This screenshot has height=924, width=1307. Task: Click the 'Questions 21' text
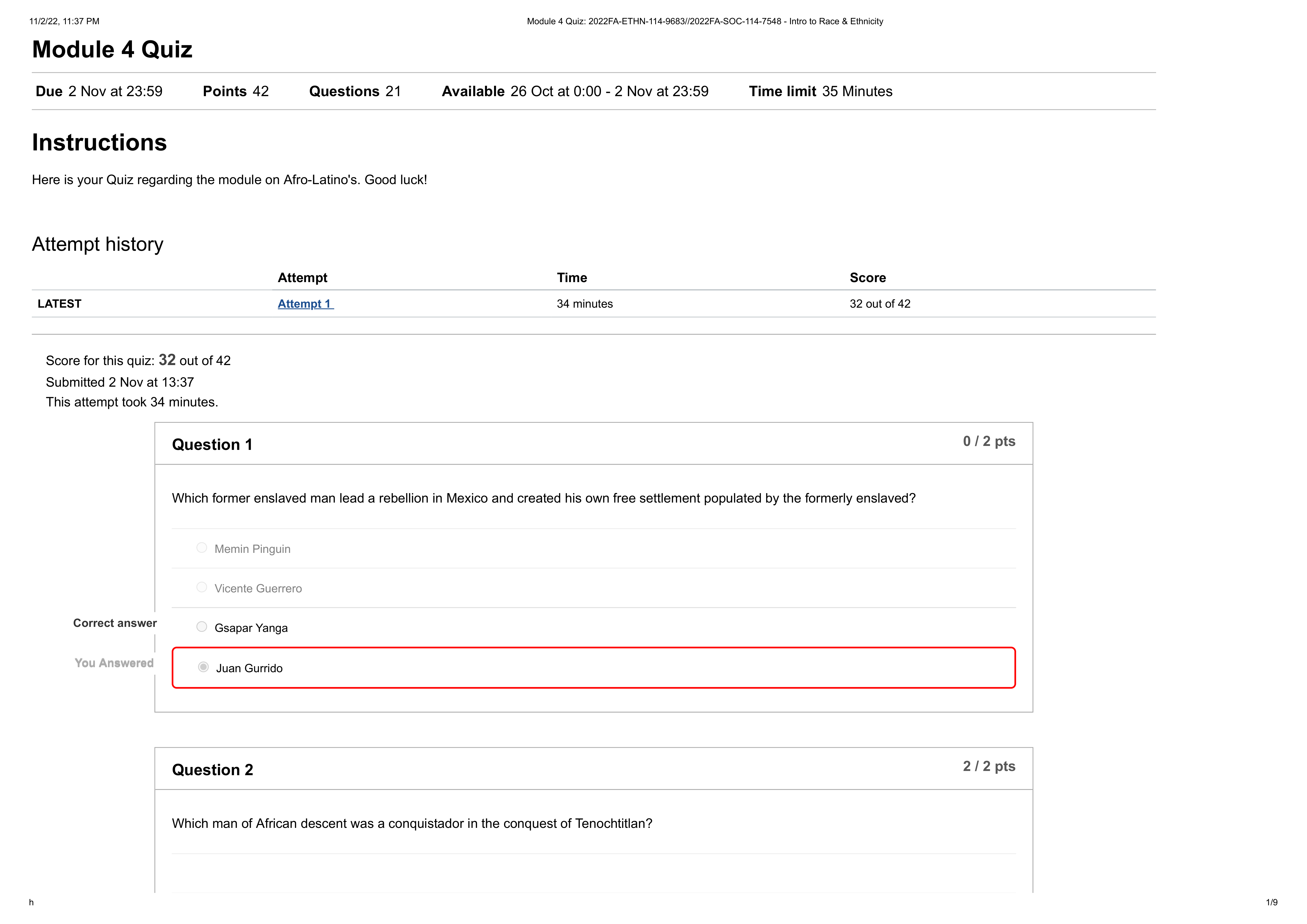click(x=355, y=91)
